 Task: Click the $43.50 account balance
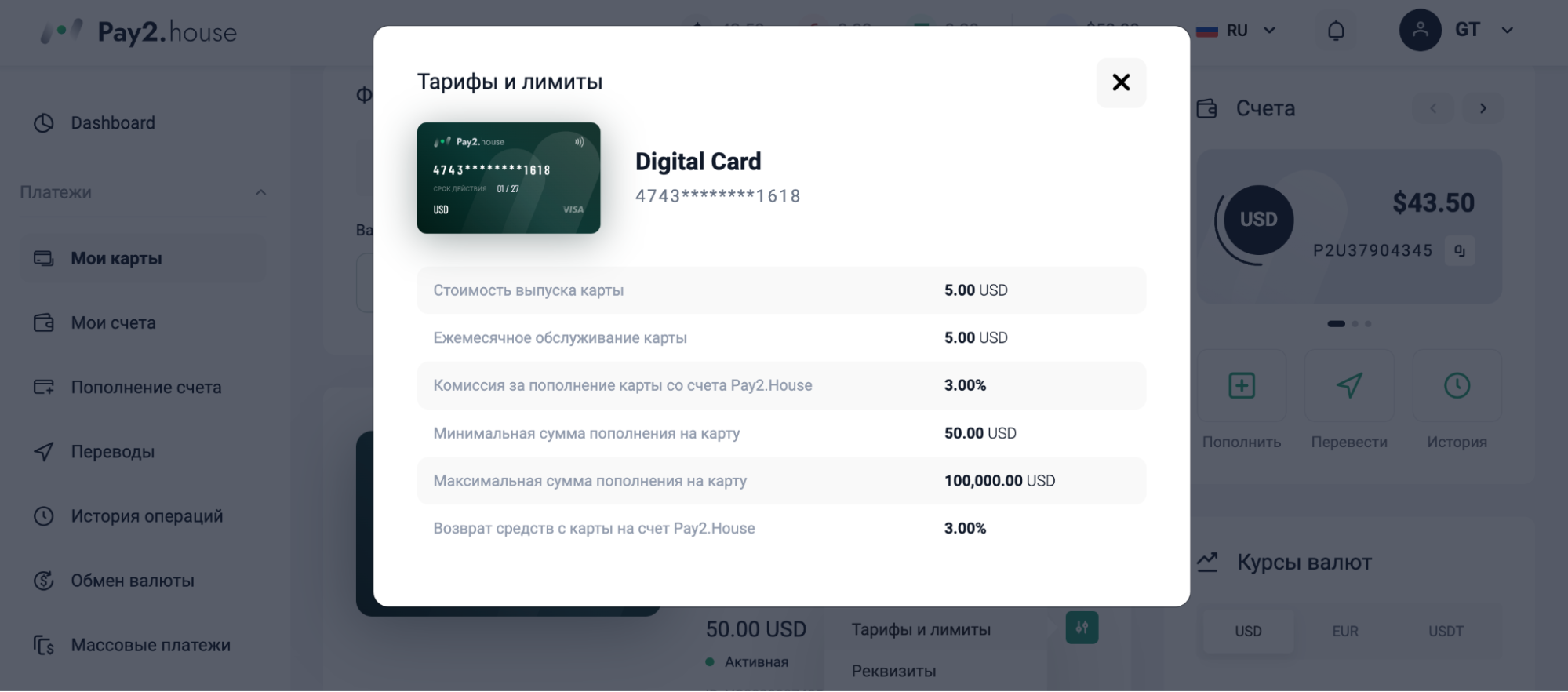click(x=1433, y=203)
